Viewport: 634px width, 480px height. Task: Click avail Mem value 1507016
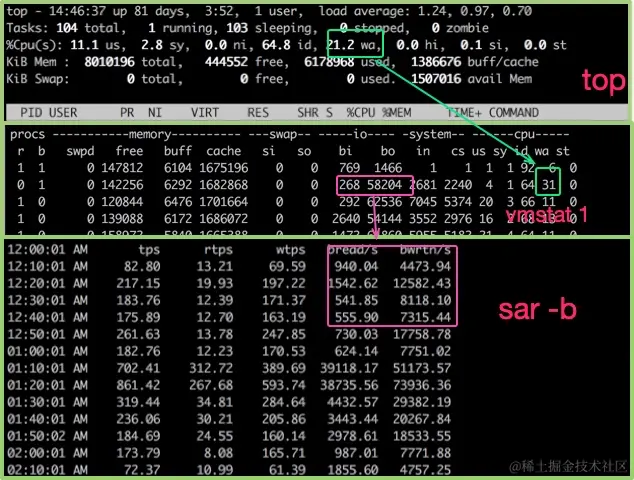click(x=436, y=79)
